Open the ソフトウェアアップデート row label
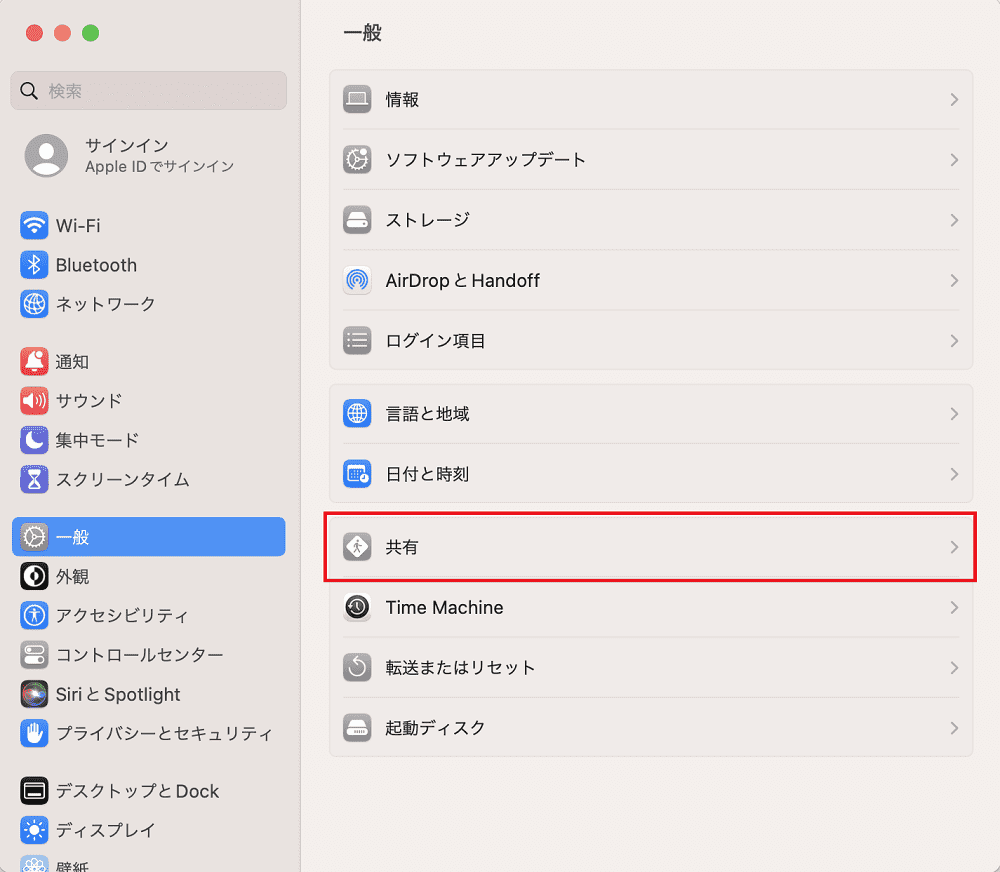The height and width of the screenshot is (872, 1000). 486,159
